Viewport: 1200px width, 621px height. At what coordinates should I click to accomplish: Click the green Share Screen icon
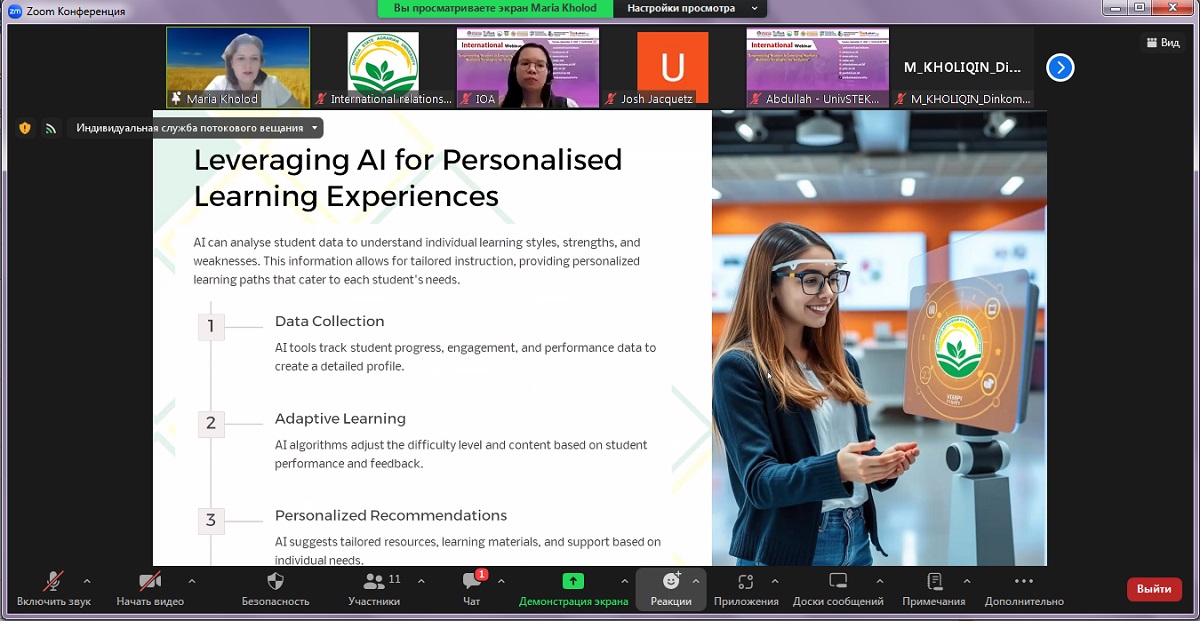[573, 581]
